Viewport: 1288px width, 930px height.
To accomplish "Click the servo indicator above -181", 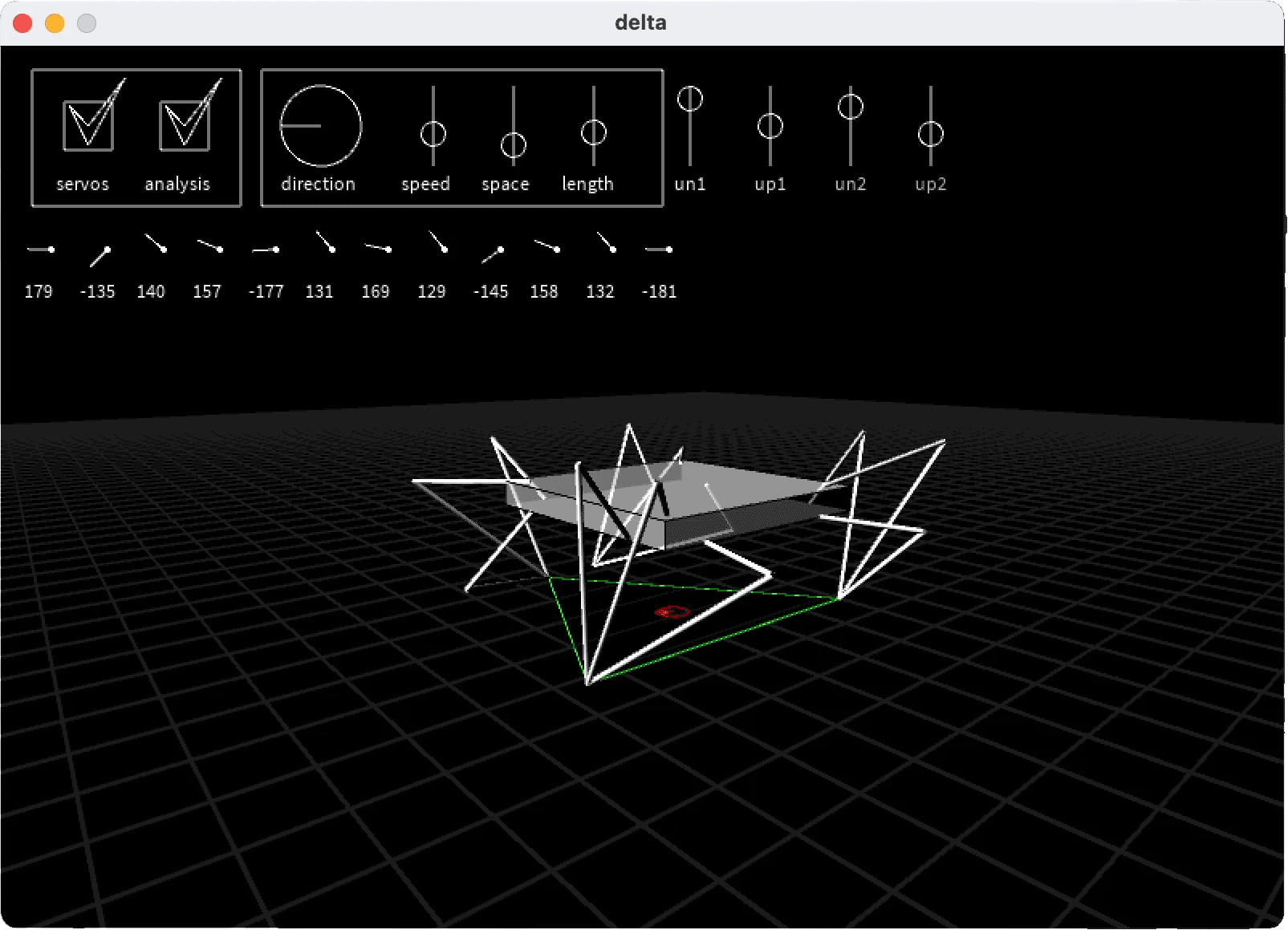I will 659,250.
